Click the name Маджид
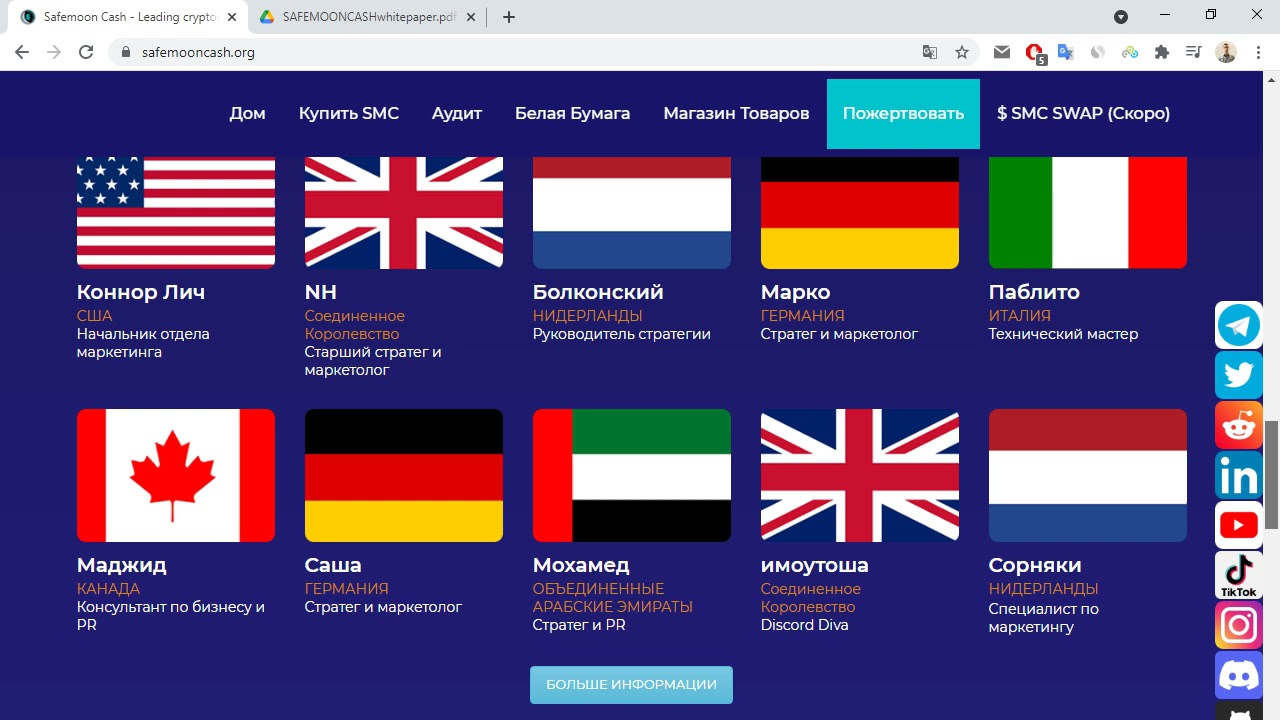Screen dimensions: 1280x720 [x=122, y=565]
